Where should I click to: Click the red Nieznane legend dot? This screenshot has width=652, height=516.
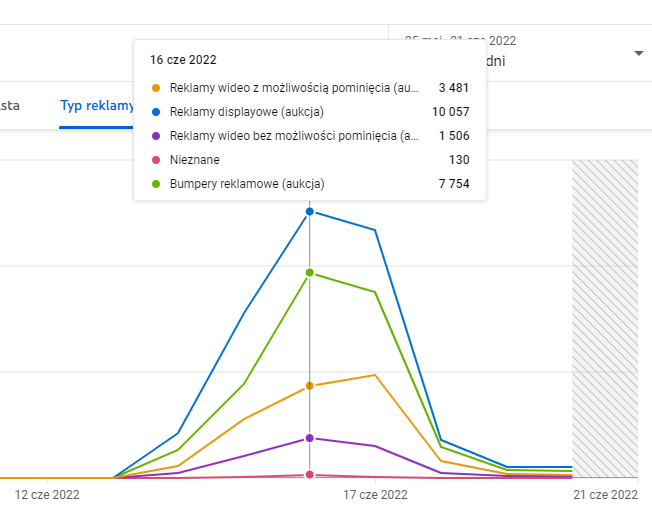[156, 159]
